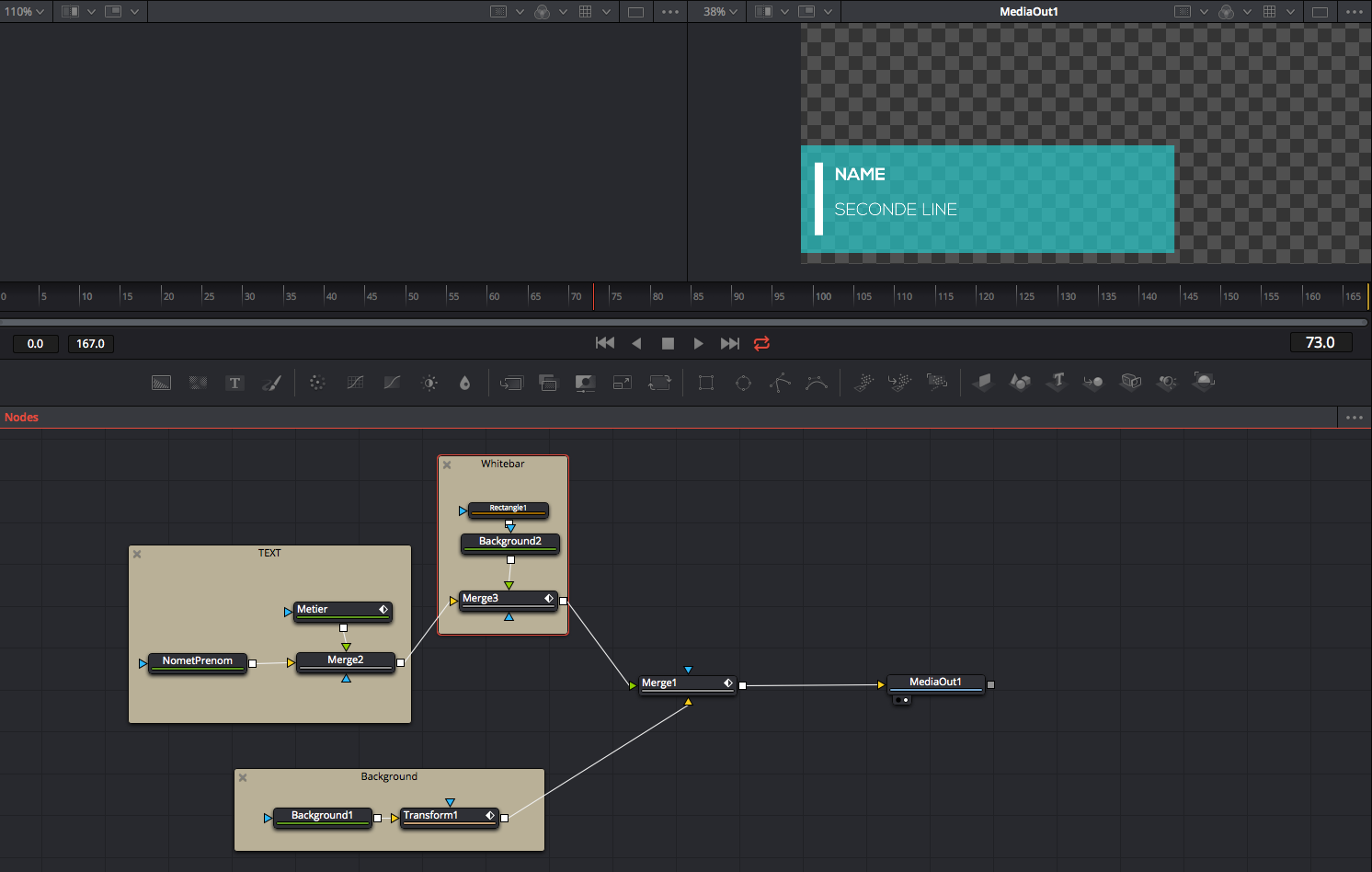Add a Renderer 3D node from the toolbar
This screenshot has width=1372, height=872.
(x=1204, y=382)
